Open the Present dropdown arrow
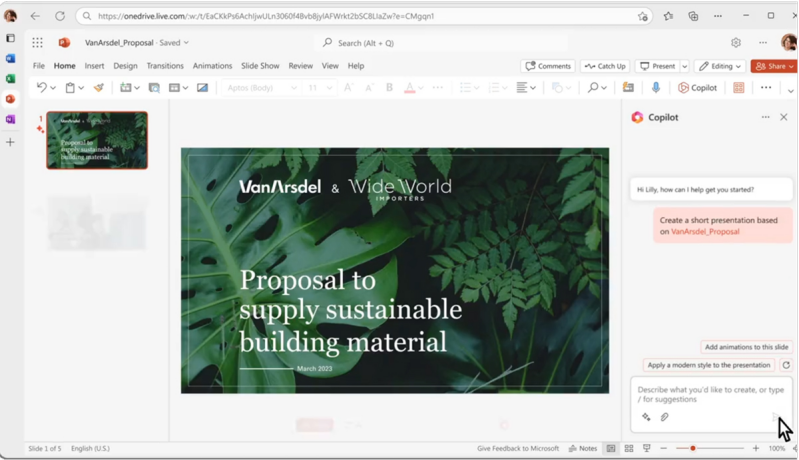Image resolution: width=799 pixels, height=460 pixels. 684,66
